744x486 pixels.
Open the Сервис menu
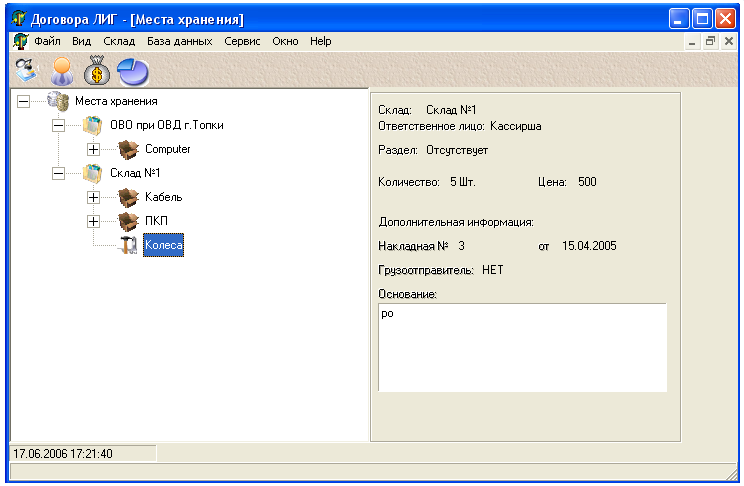(242, 41)
